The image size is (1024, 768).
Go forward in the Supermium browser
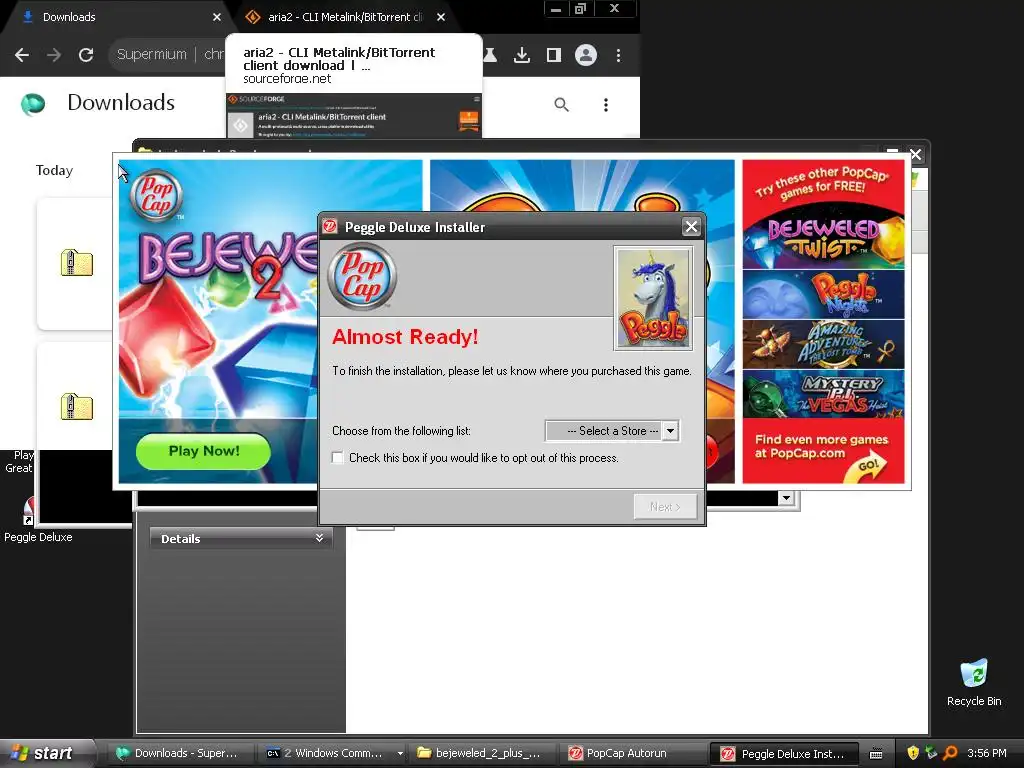(x=54, y=55)
